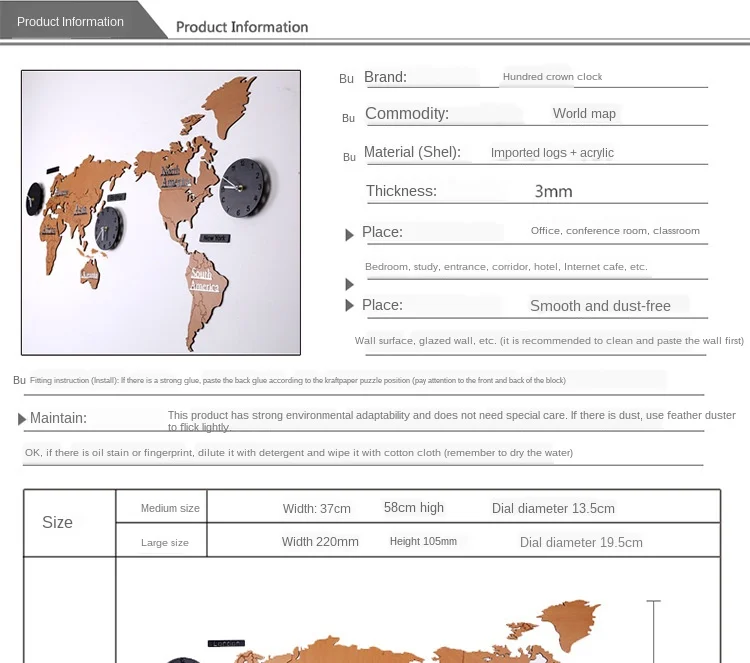Screen dimensions: 750x663
Task: Click the large black clock dial in photo
Action: (245, 188)
